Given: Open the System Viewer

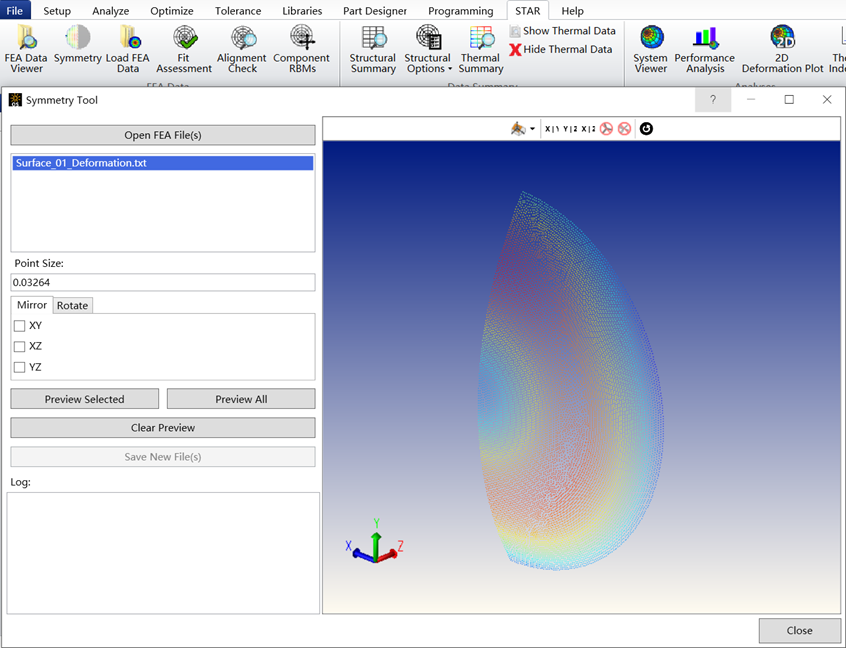Looking at the screenshot, I should pos(650,49).
